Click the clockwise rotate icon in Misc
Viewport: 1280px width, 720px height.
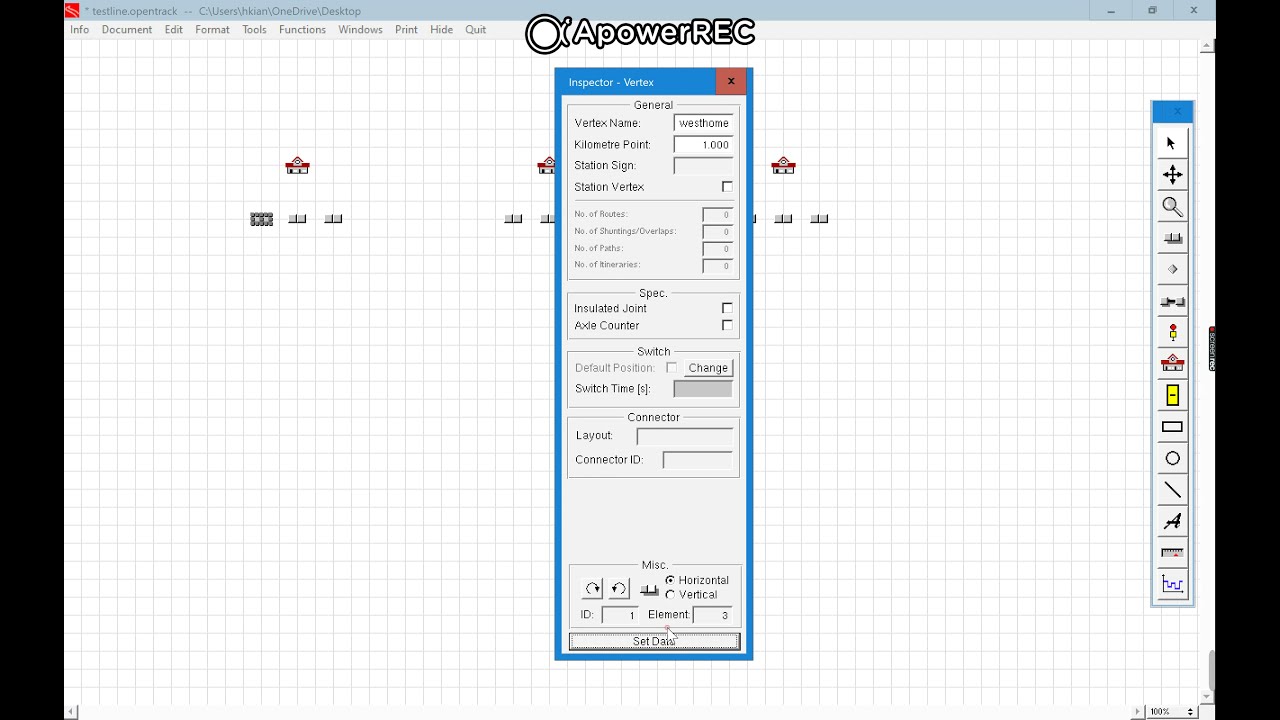click(593, 589)
